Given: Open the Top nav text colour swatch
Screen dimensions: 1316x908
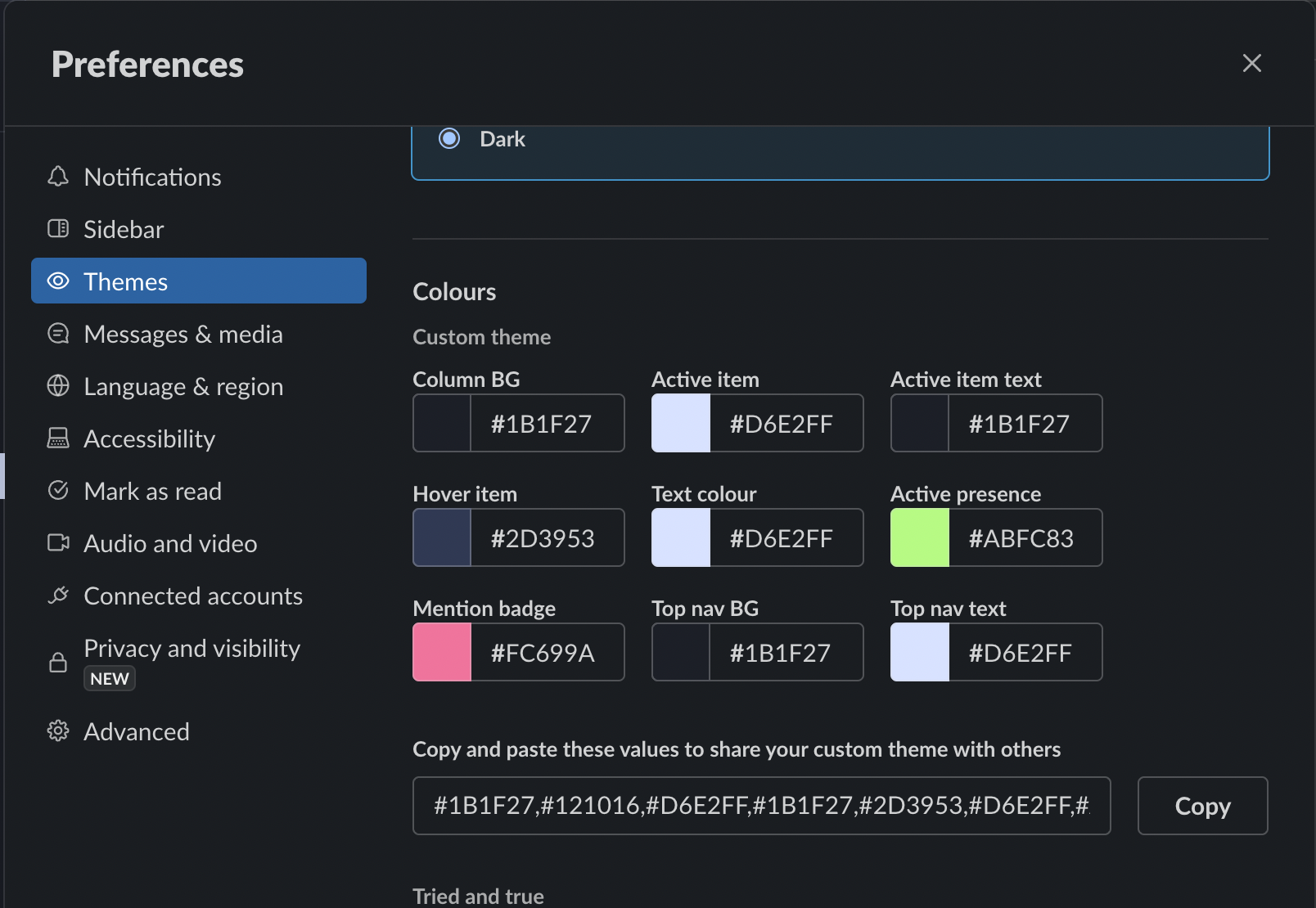Looking at the screenshot, I should (x=920, y=652).
